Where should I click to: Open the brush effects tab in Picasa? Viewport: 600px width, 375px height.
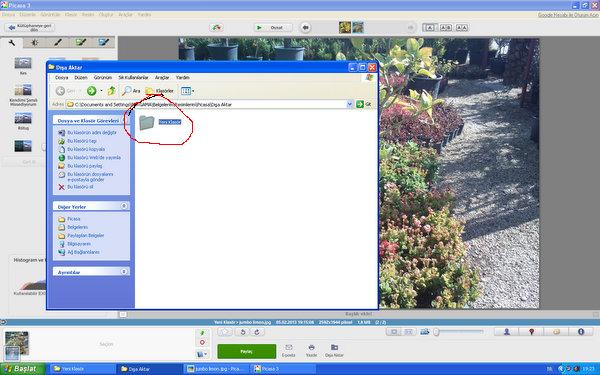(57, 42)
